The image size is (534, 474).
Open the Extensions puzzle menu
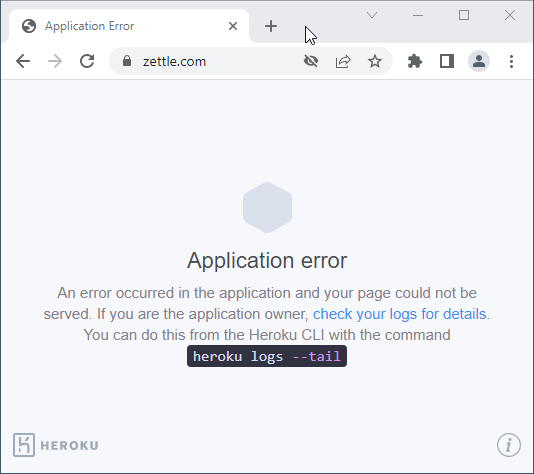415,61
